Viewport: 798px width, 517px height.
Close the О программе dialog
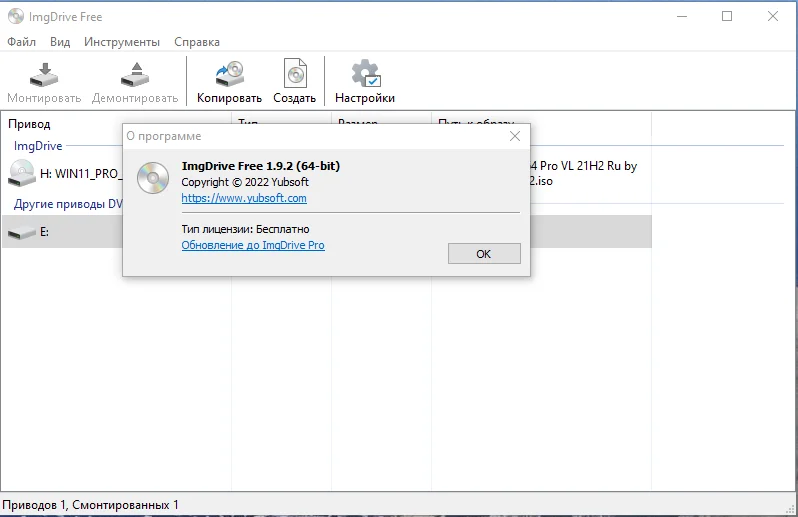coord(515,136)
